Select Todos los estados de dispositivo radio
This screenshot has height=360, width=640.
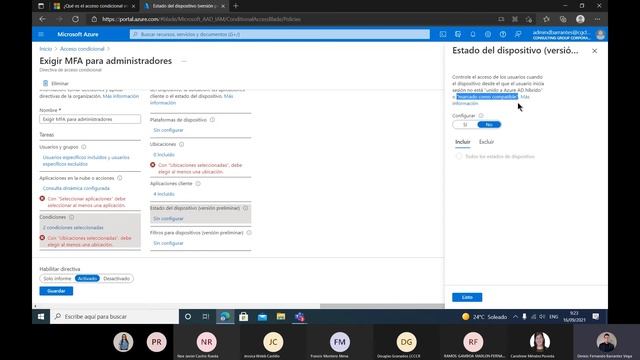(x=459, y=156)
